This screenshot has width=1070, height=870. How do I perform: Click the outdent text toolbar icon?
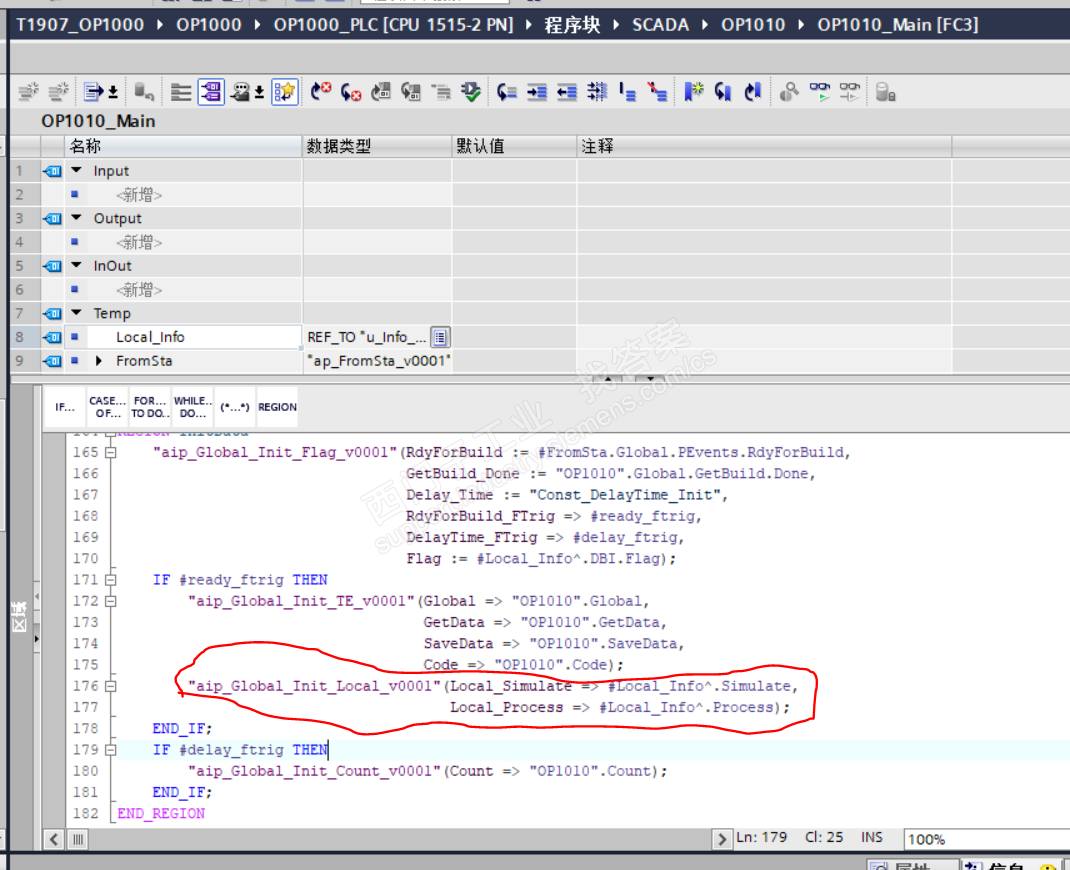[567, 93]
